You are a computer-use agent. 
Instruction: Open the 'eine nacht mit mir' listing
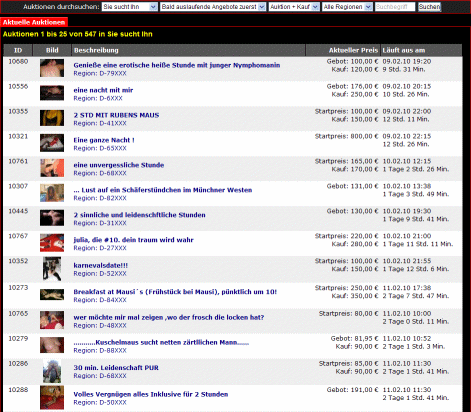(103, 90)
